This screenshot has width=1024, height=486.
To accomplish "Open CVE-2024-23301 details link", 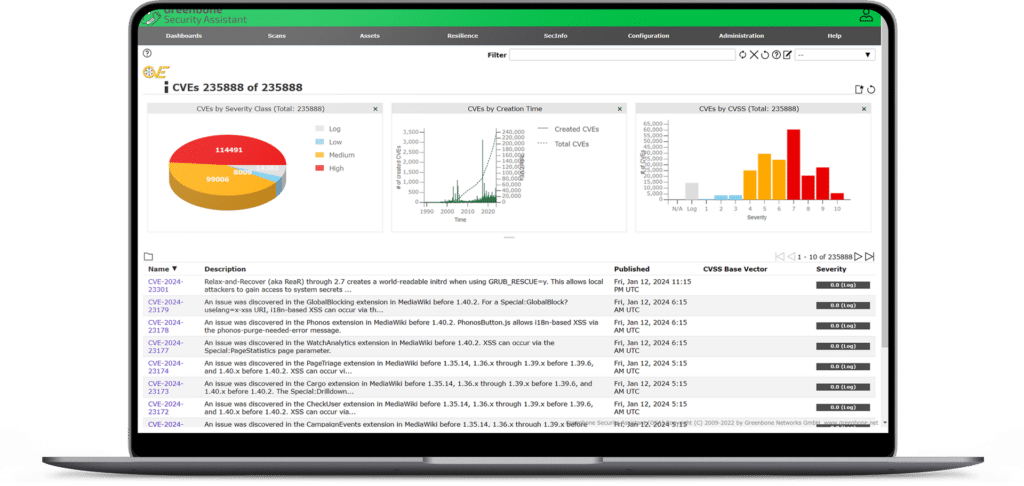I will point(166,285).
